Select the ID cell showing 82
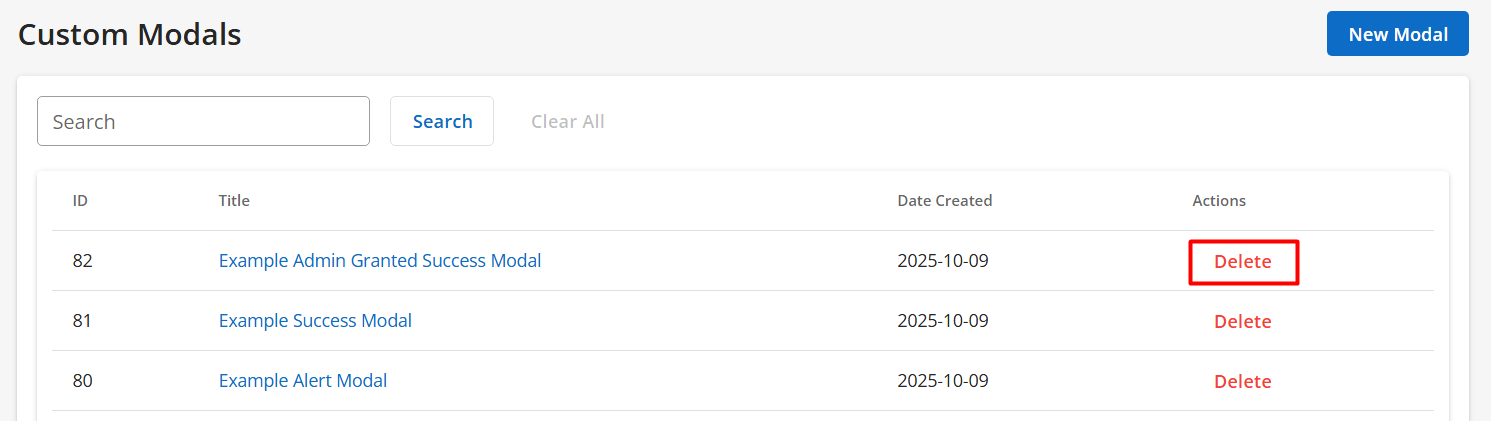The image size is (1491, 421). point(82,261)
